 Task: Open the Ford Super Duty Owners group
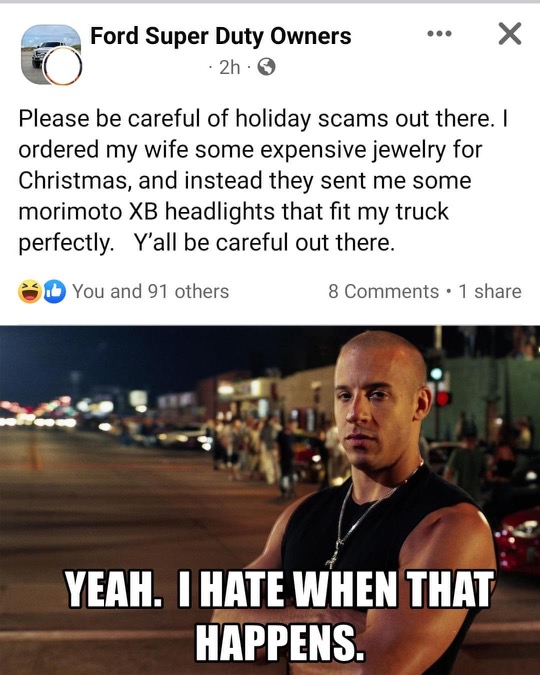coord(220,36)
